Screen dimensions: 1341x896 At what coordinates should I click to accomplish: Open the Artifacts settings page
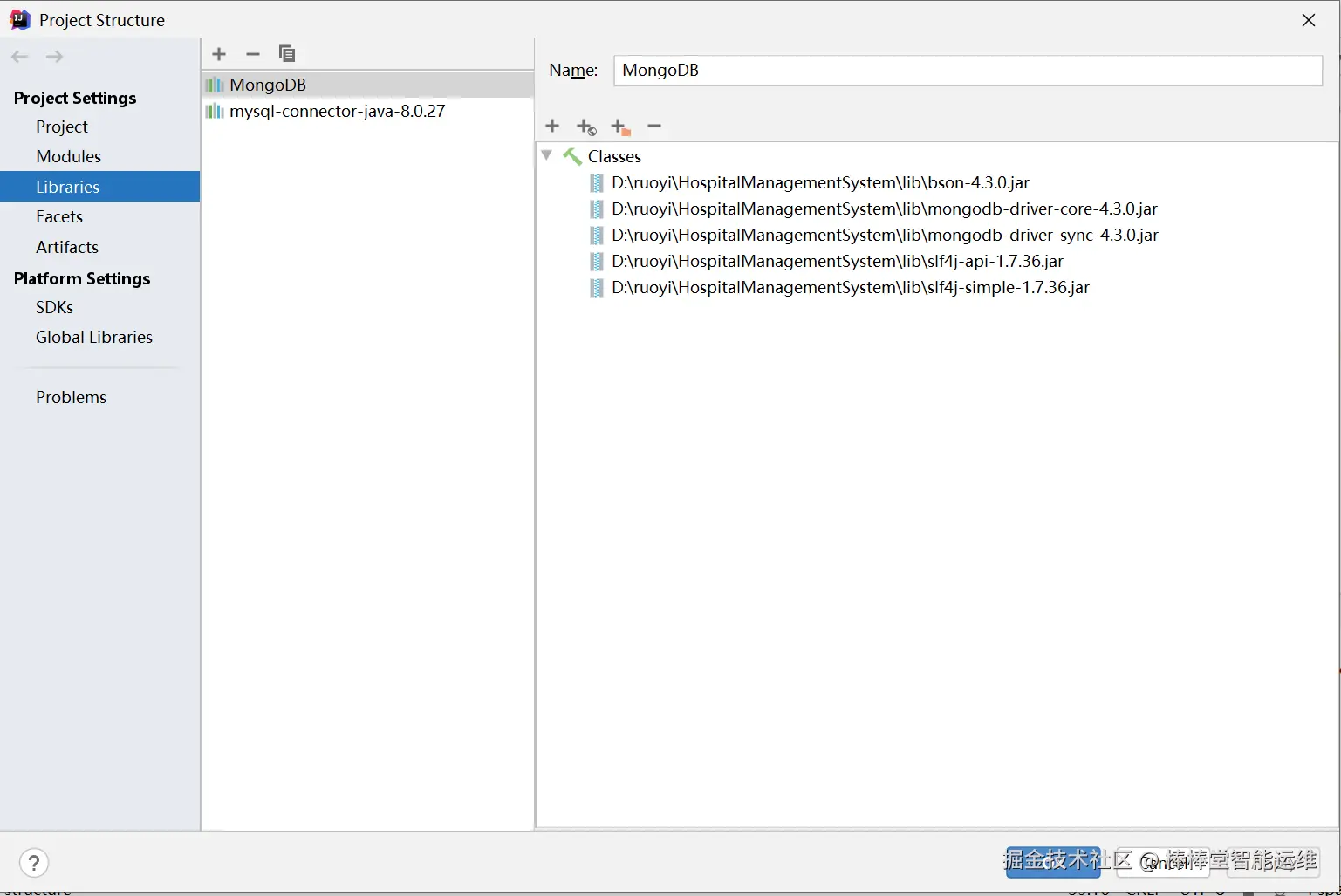tap(67, 247)
